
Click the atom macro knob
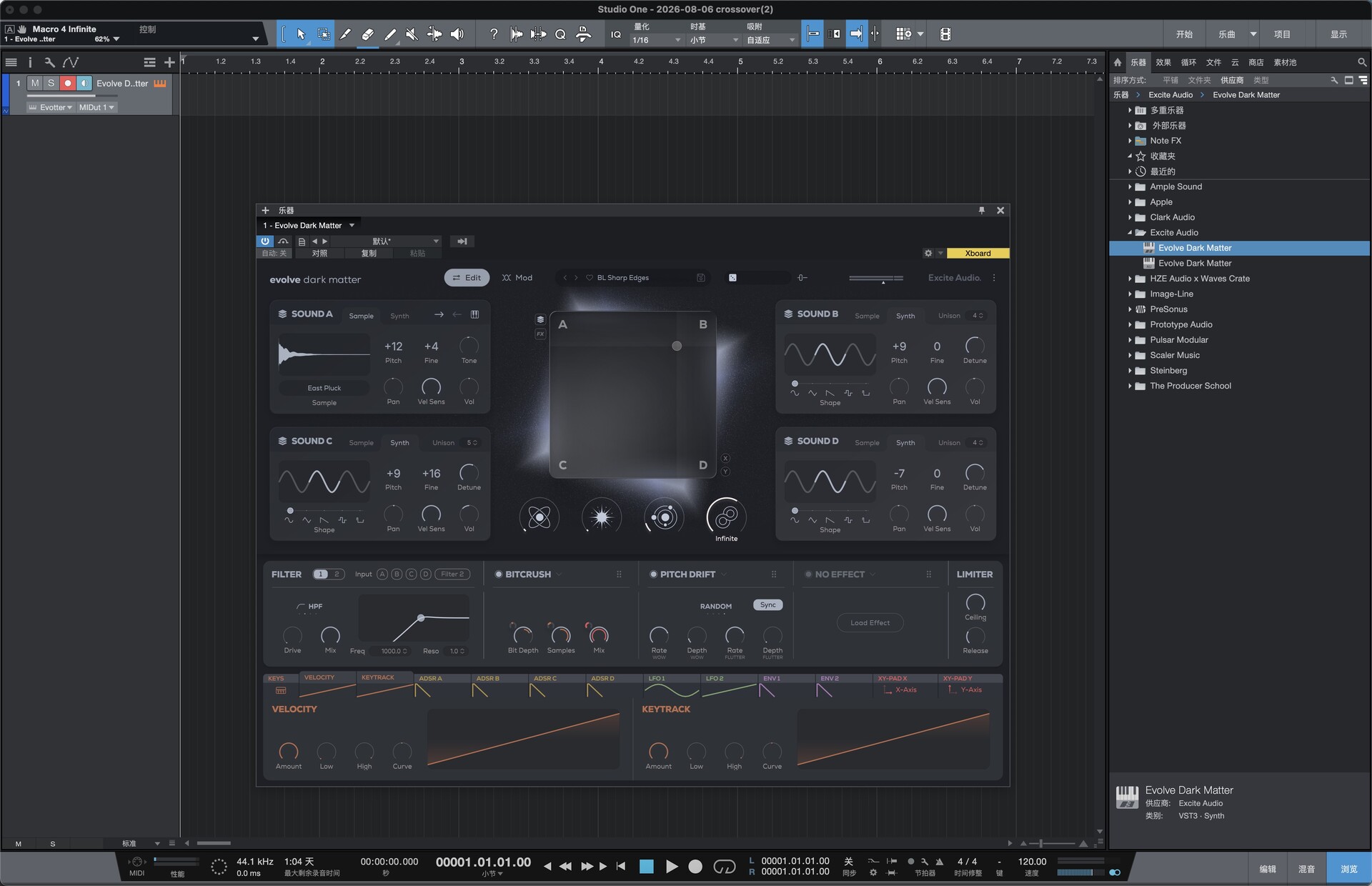539,517
